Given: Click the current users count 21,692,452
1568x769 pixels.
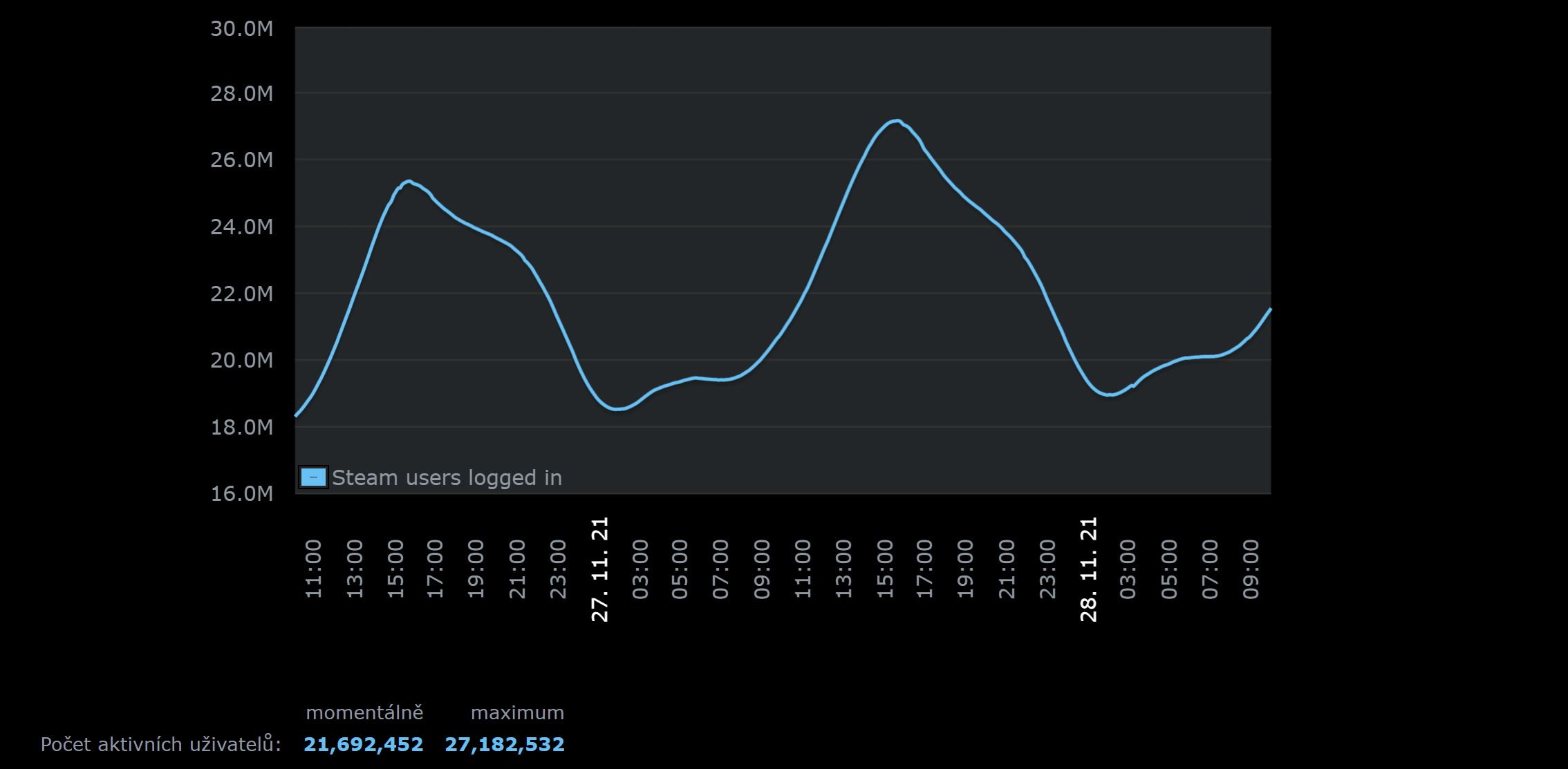Looking at the screenshot, I should coord(363,744).
